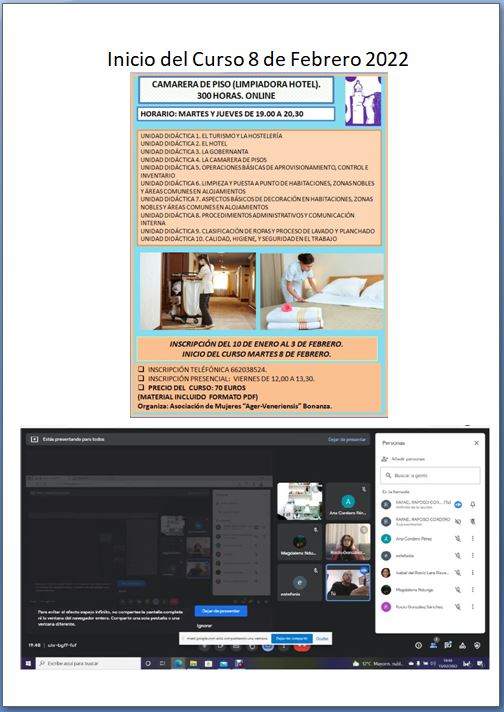Click the bed-making photo in the flyer
Image resolution: width=504 pixels, height=712 pixels.
(x=322, y=291)
